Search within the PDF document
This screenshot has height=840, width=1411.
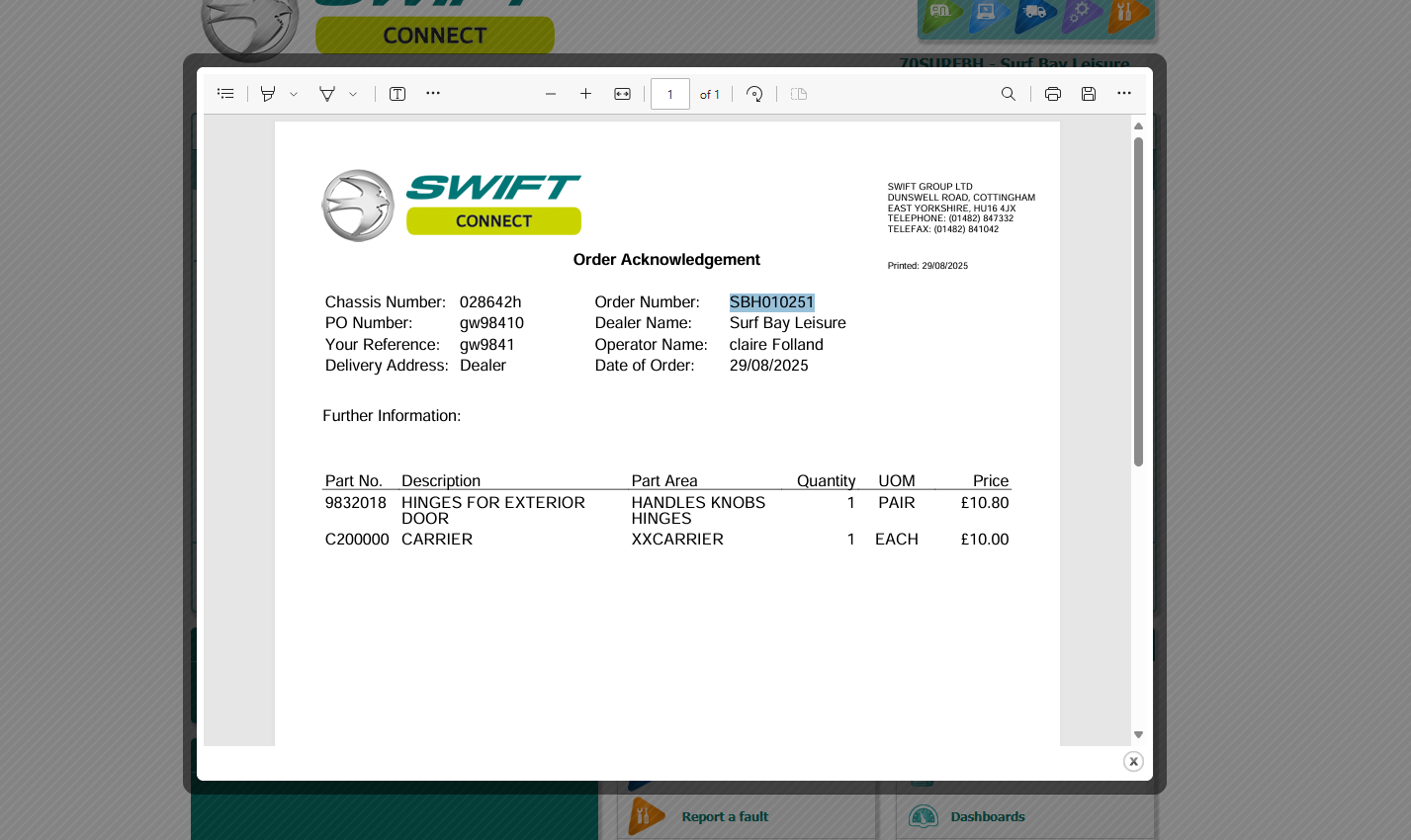[1008, 94]
